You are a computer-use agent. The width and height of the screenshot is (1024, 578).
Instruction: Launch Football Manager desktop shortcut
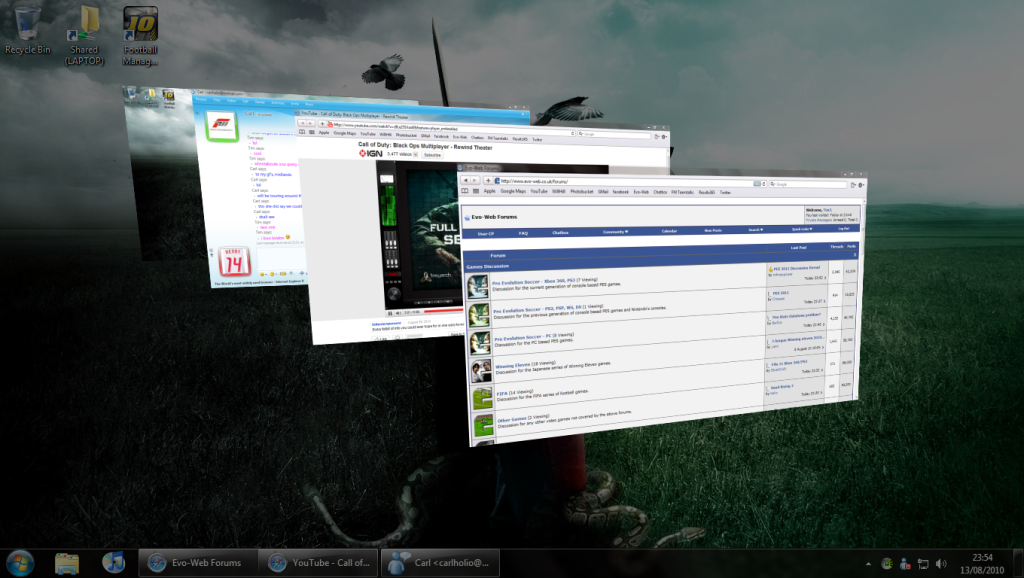coord(140,36)
